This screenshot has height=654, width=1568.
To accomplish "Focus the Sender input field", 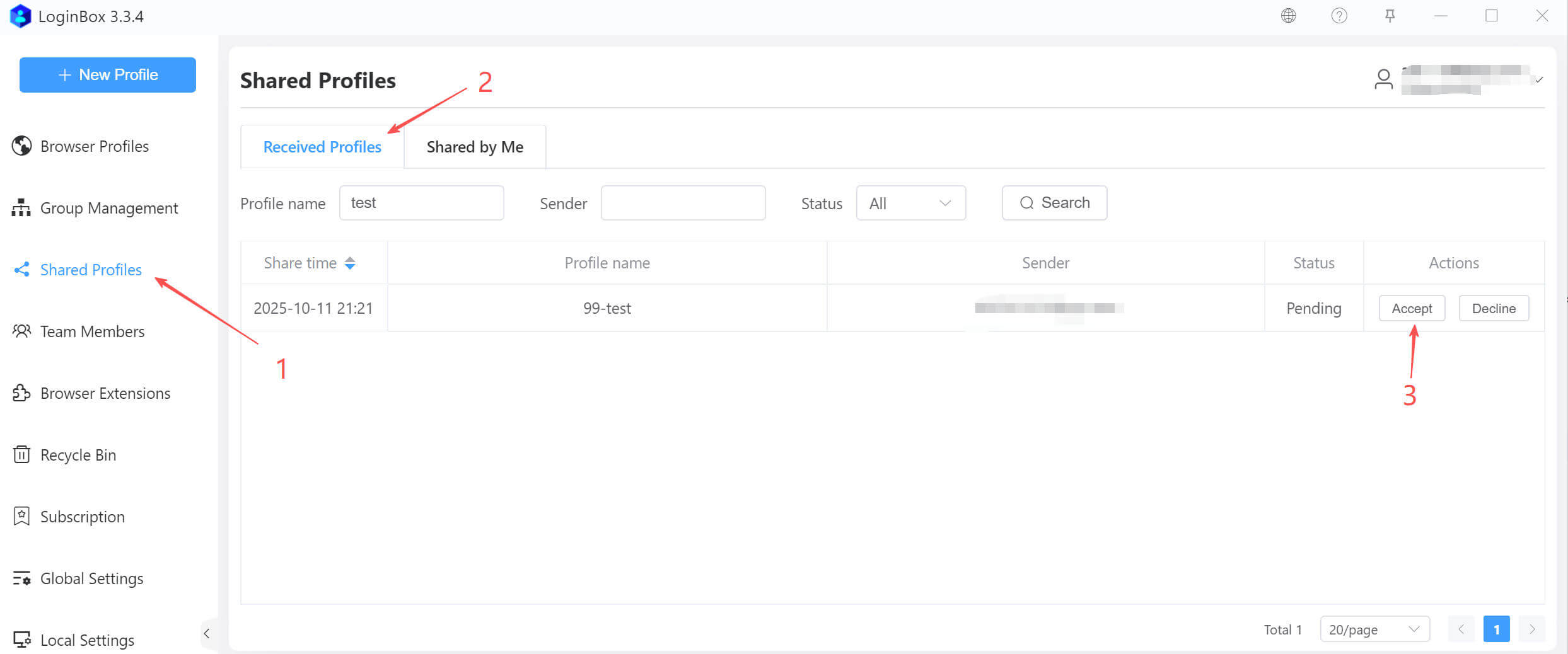I will [683, 203].
